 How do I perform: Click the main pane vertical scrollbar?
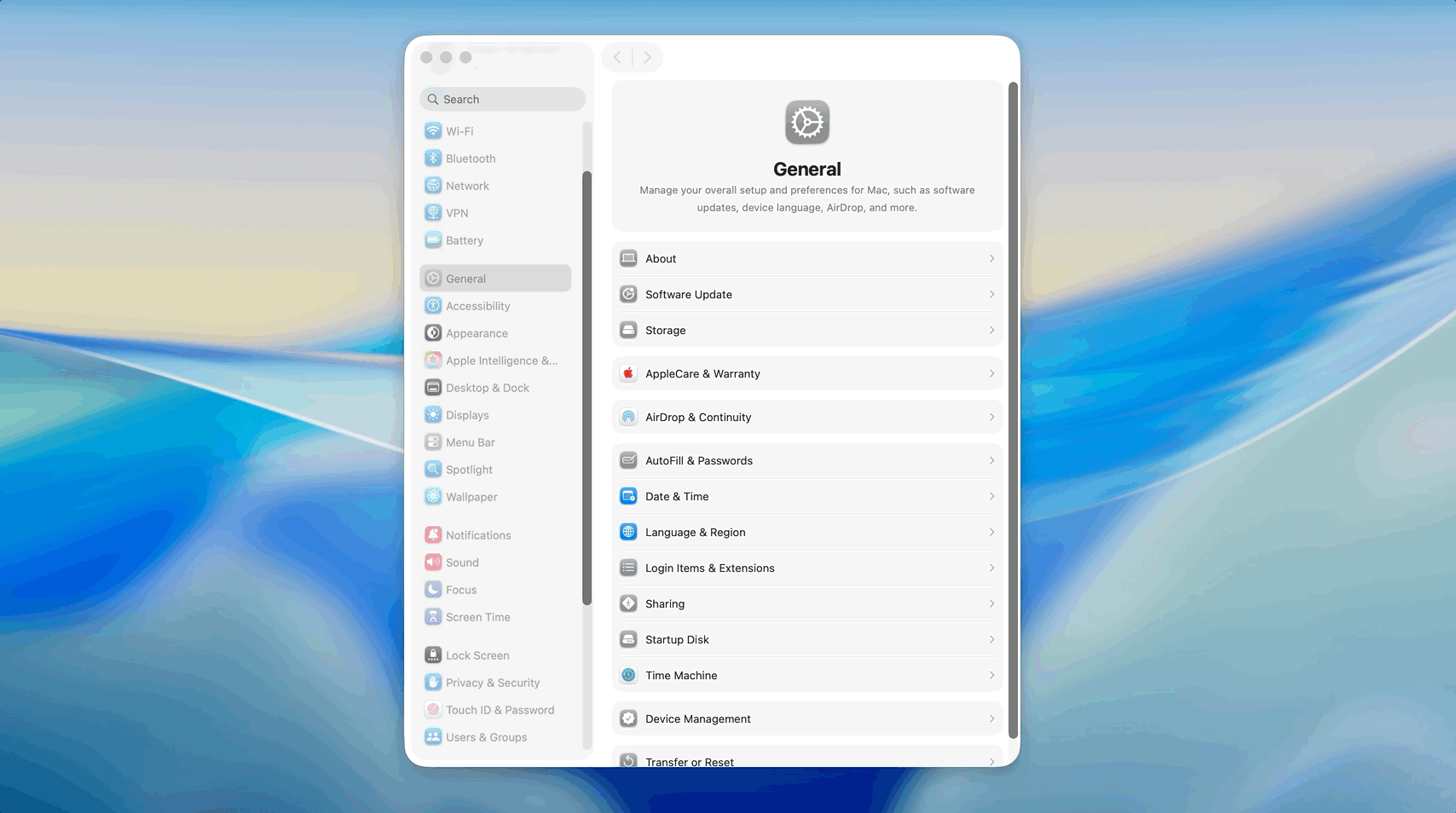1013,410
